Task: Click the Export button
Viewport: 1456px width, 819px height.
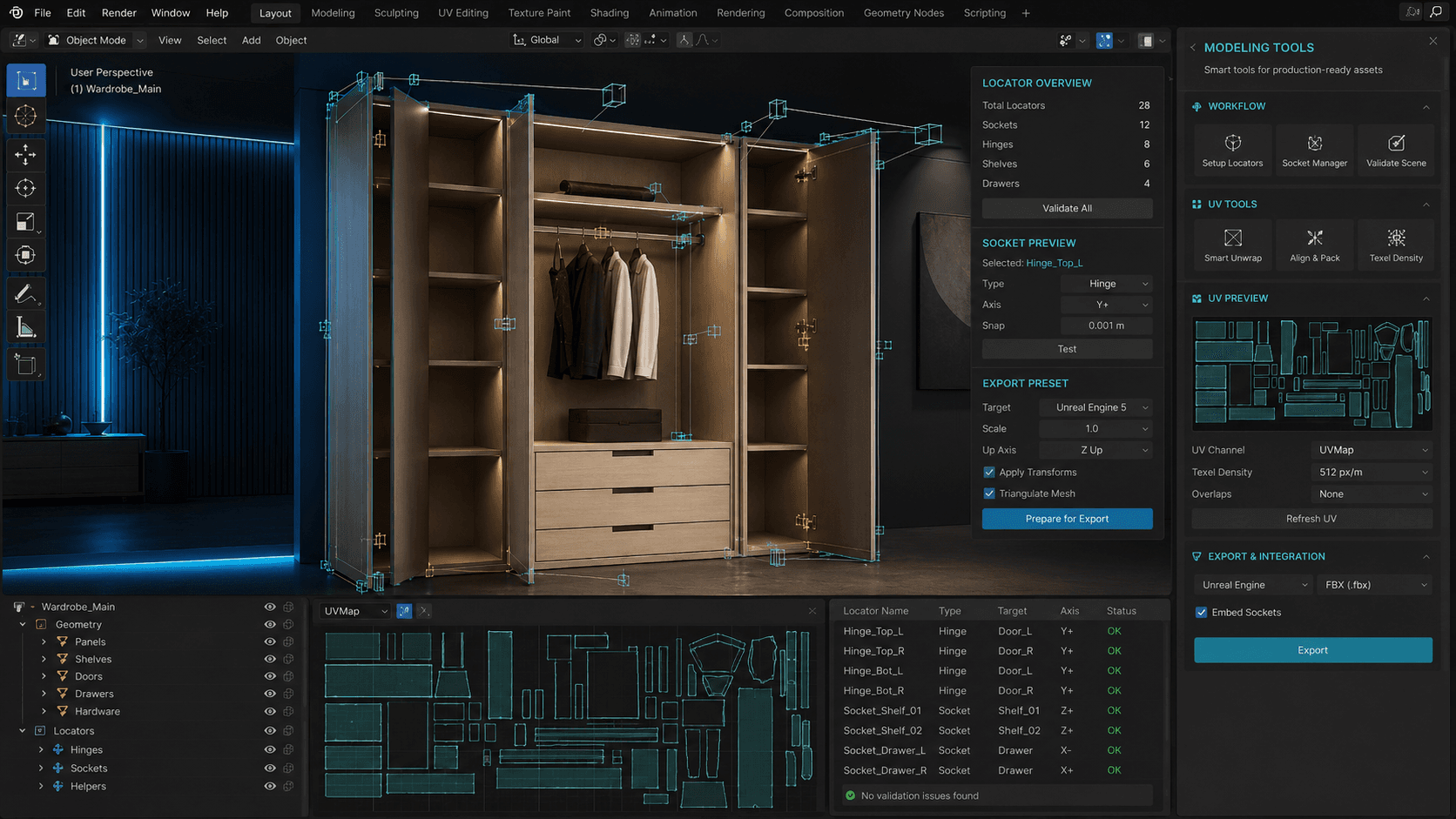Action: pos(1312,650)
